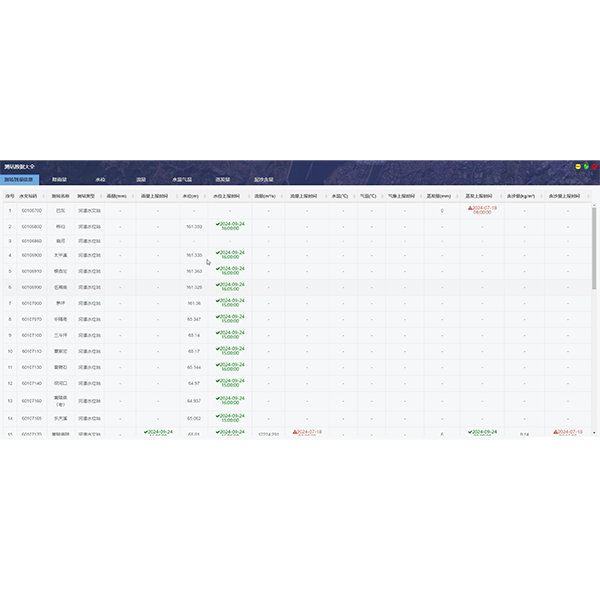Click the green maximize window icon
600x600 pixels.
(x=586, y=166)
